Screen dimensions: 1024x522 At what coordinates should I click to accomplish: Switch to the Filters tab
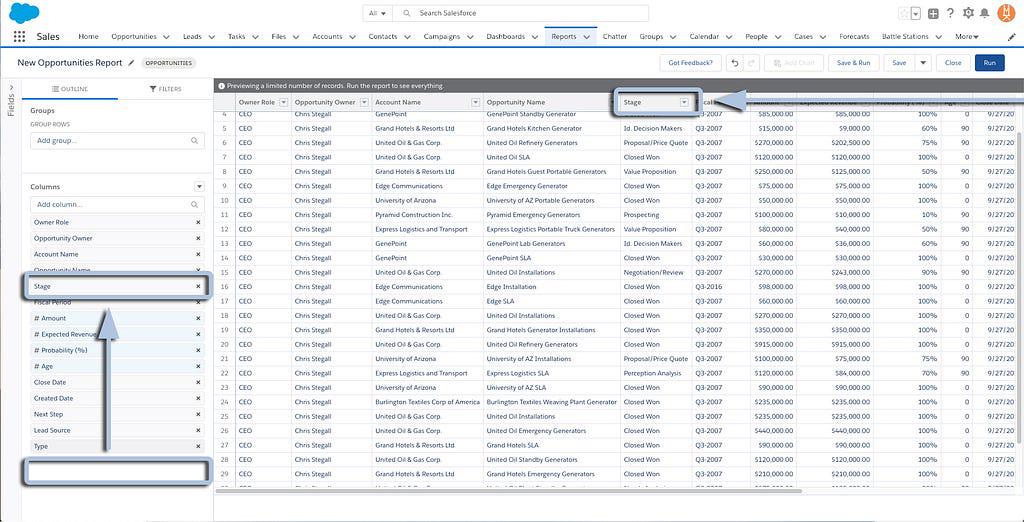[165, 89]
